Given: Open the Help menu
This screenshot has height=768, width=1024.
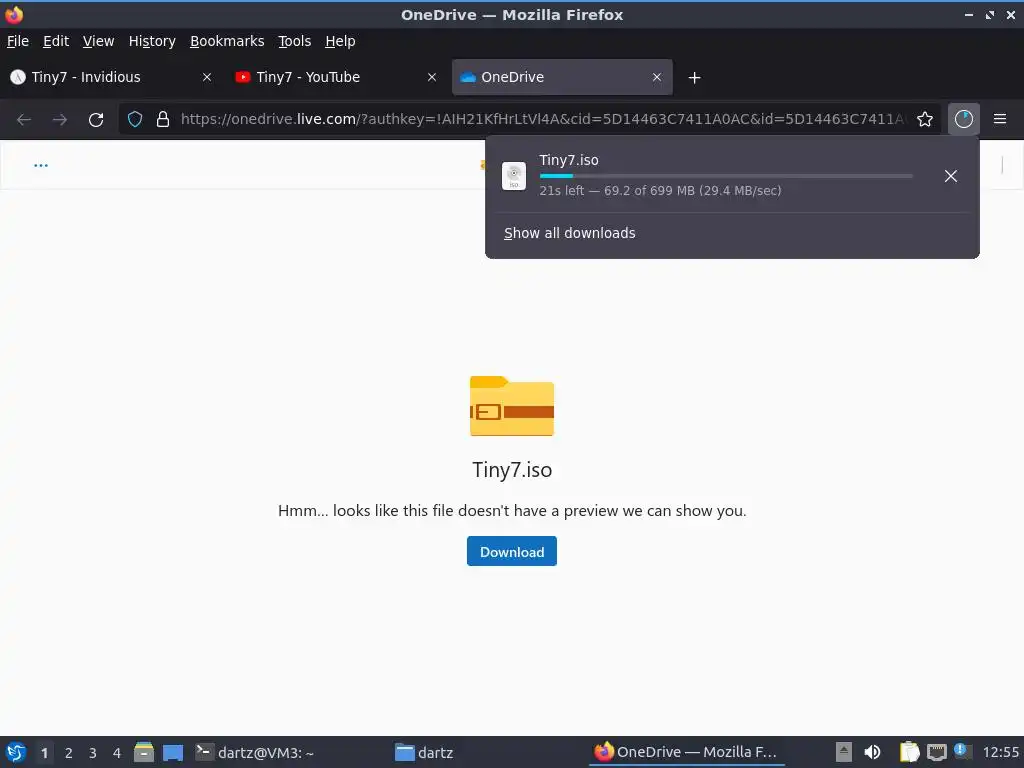Looking at the screenshot, I should (340, 41).
